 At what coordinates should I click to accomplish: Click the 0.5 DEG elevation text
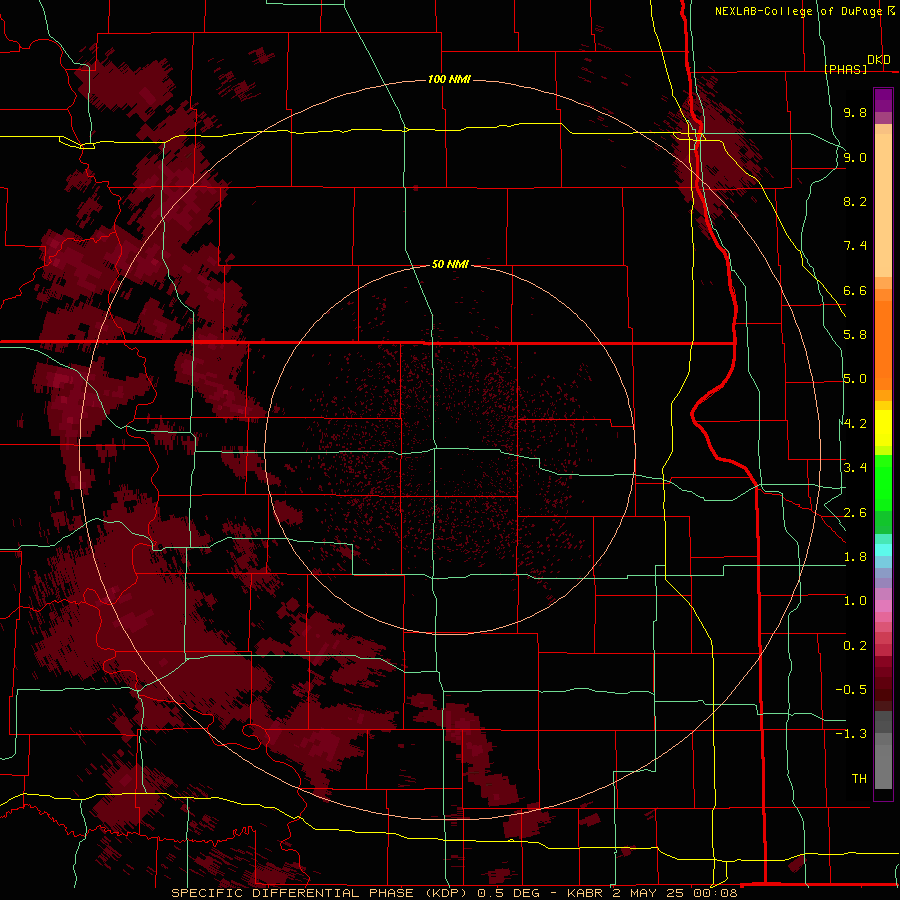click(509, 893)
